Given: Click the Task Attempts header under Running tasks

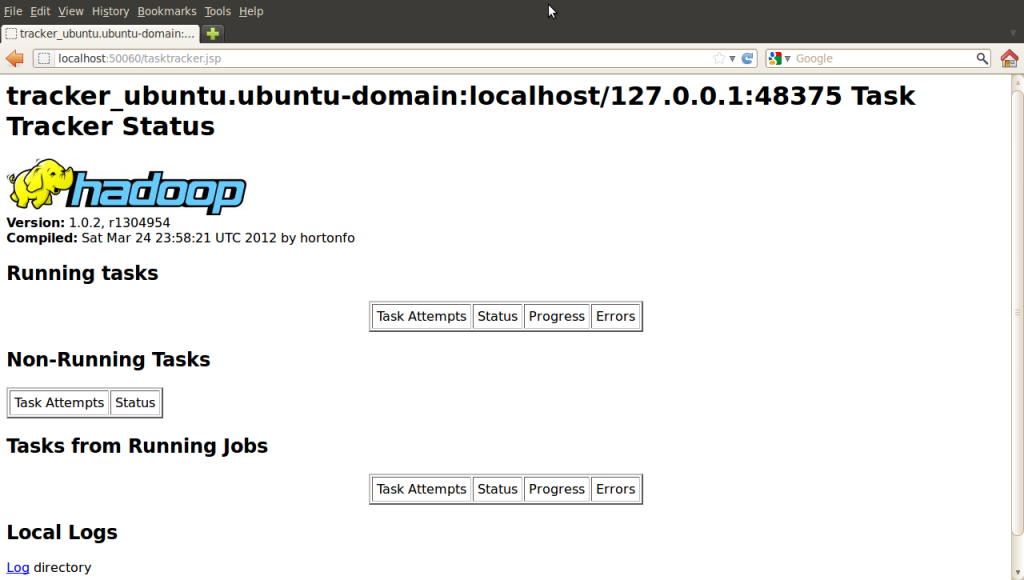Looking at the screenshot, I should tap(421, 315).
